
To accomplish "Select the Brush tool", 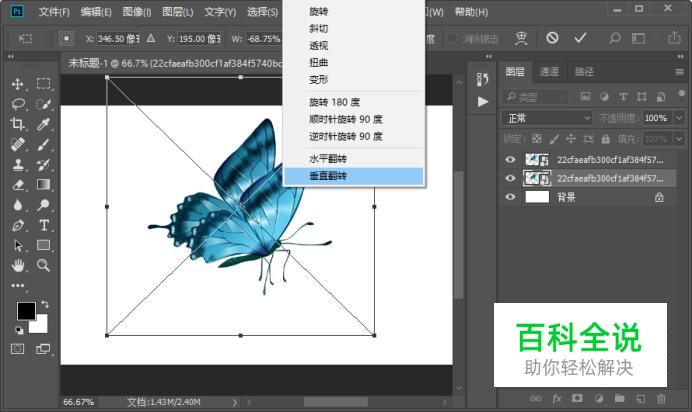I will 43,144.
